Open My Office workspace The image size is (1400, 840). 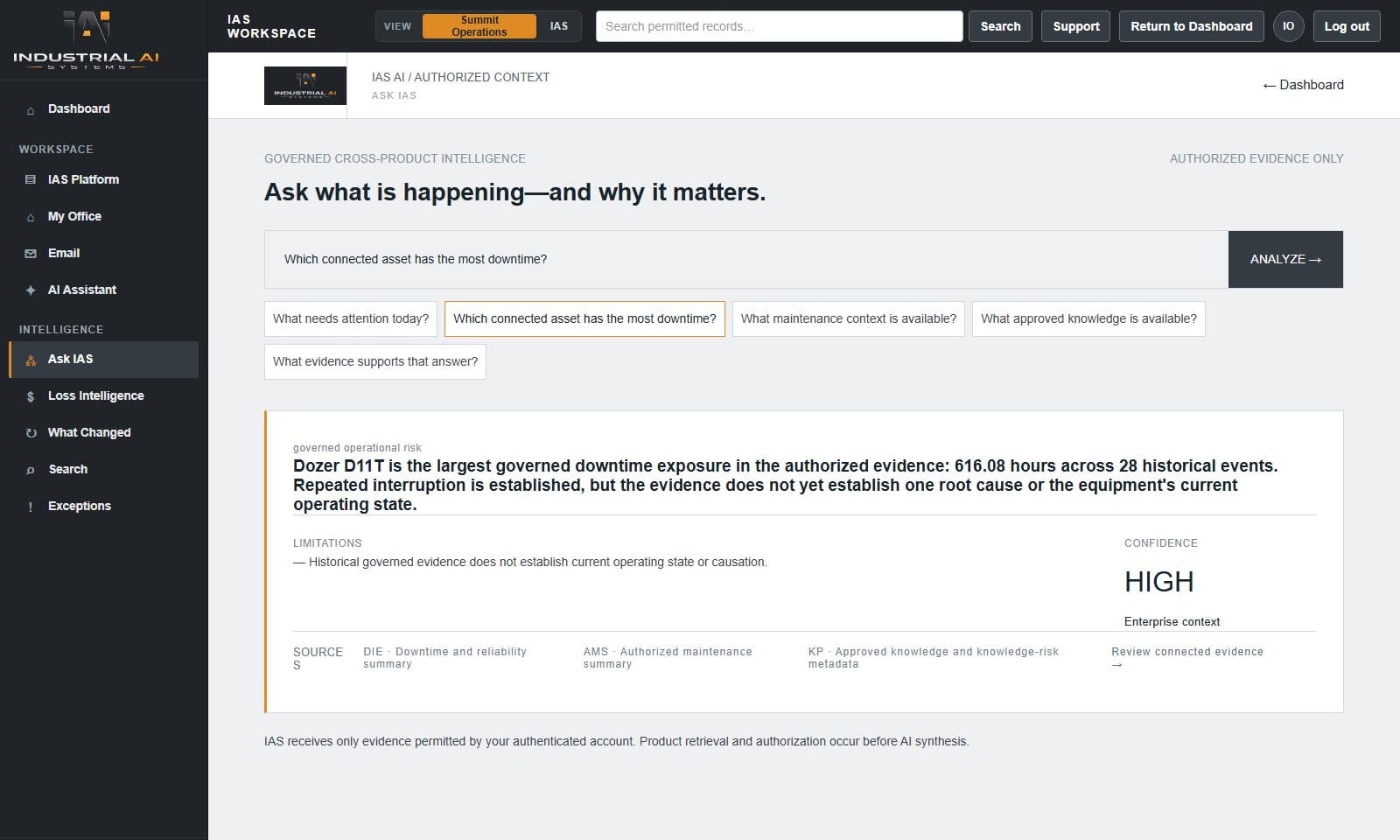coord(103,216)
